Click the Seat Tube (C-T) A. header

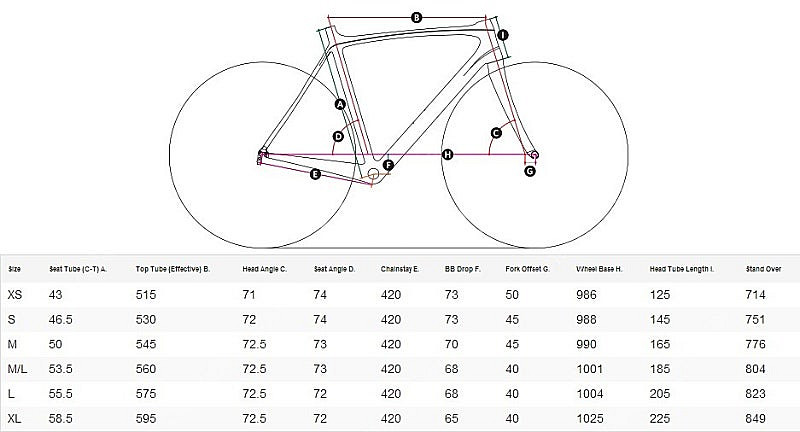[x=78, y=269]
